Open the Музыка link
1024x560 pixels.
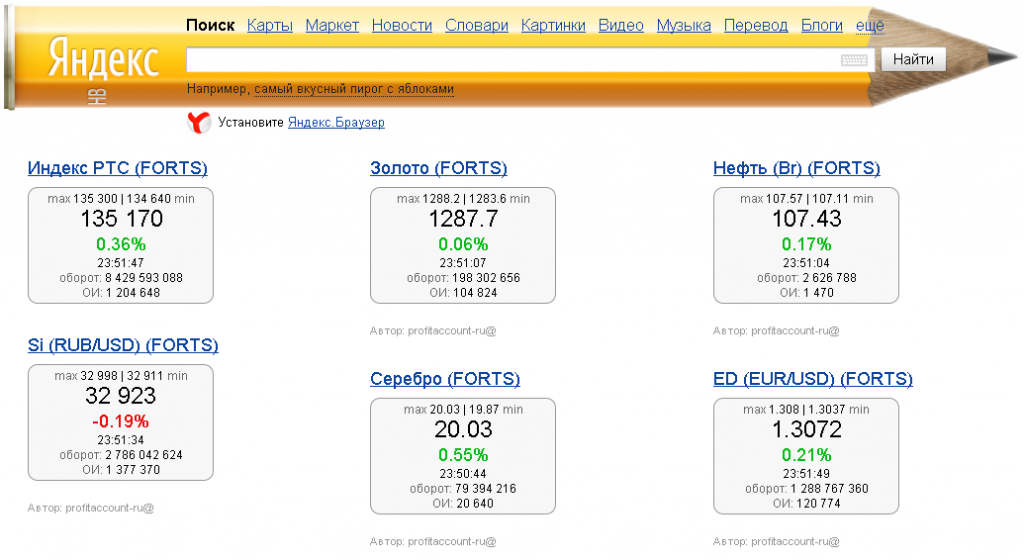coord(684,25)
